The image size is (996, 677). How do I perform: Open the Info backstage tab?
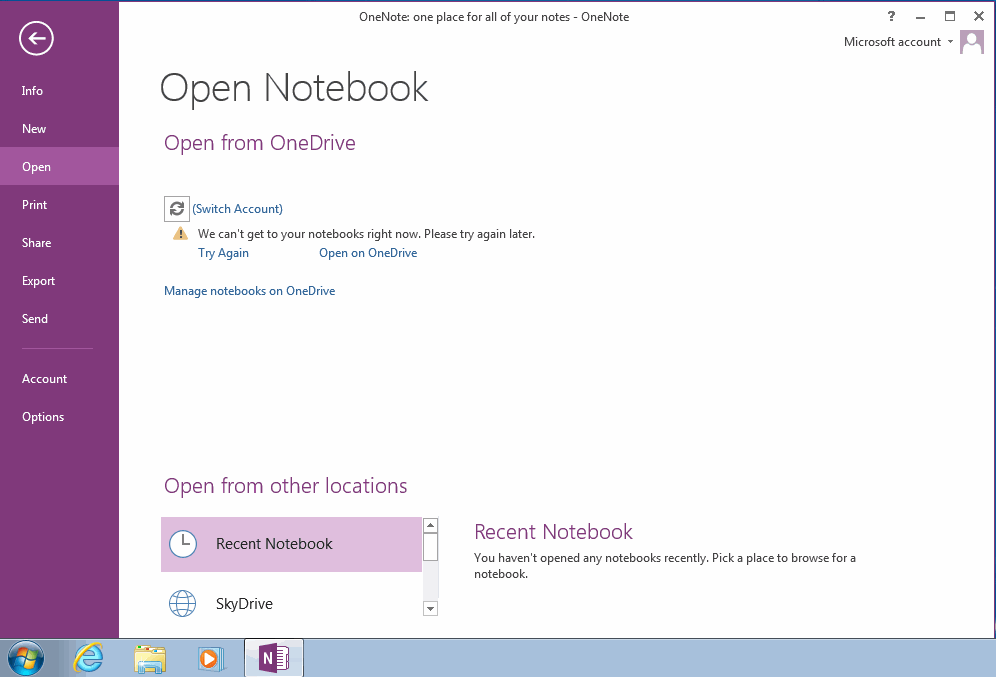coord(59,91)
